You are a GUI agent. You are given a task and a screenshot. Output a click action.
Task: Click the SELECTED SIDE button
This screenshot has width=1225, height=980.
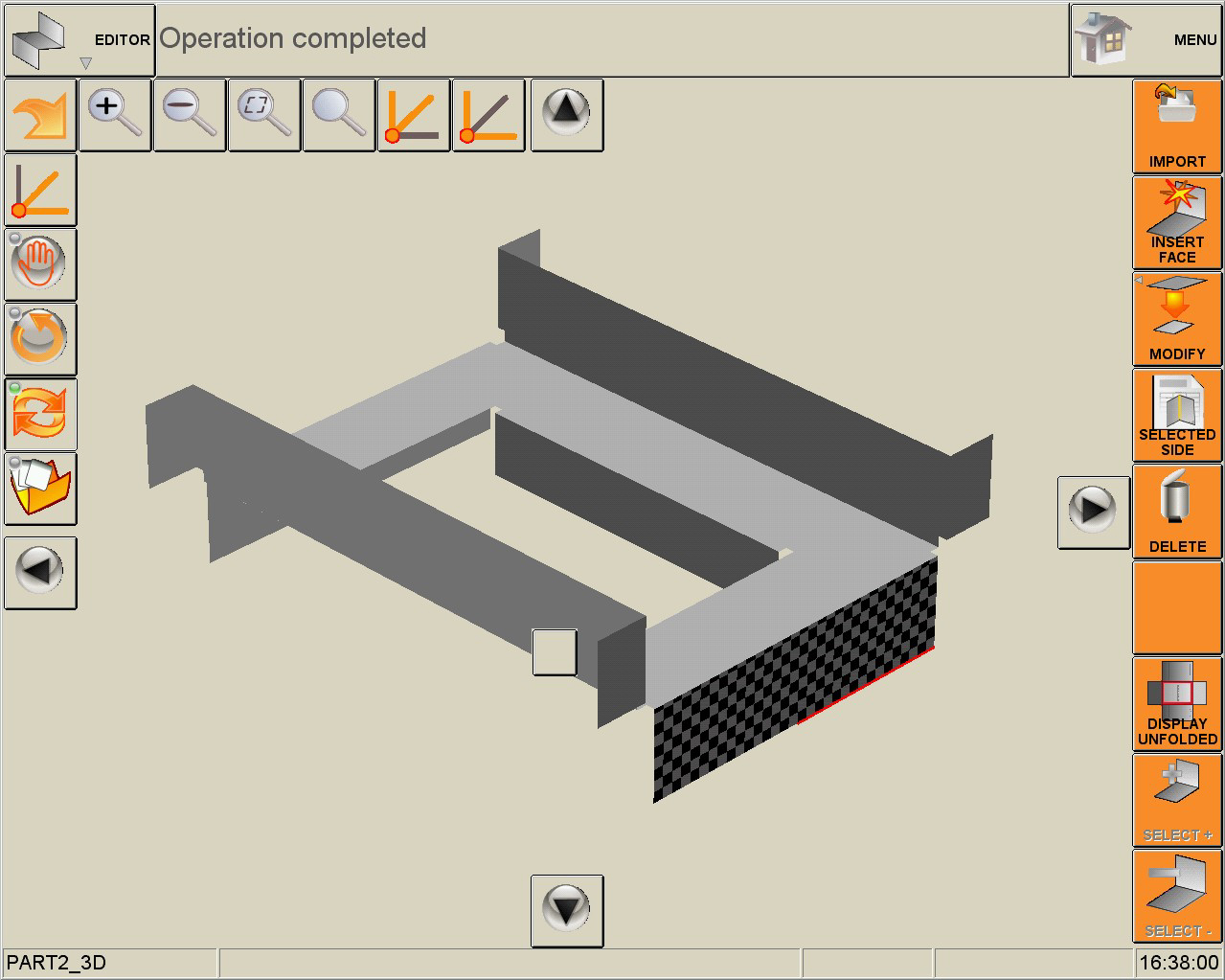(x=1177, y=416)
